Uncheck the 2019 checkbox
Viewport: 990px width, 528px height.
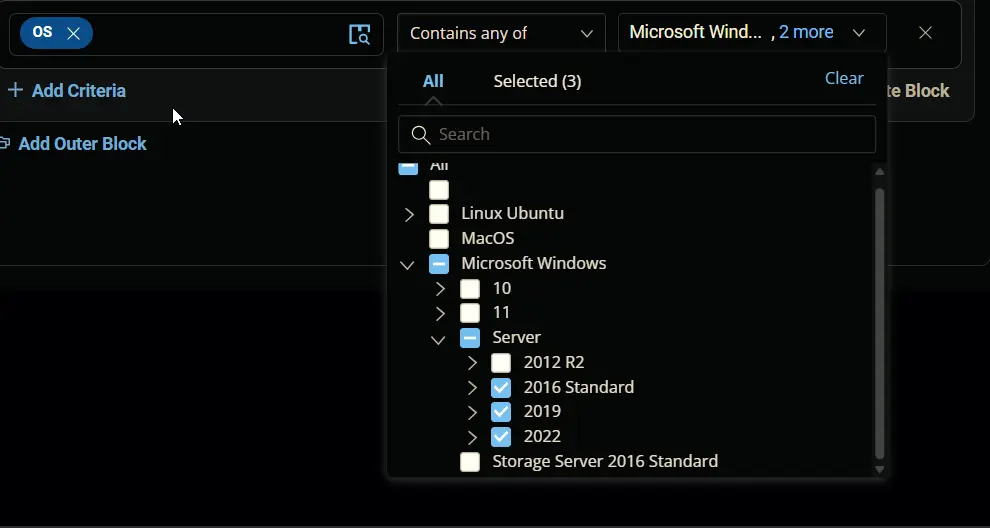point(501,412)
